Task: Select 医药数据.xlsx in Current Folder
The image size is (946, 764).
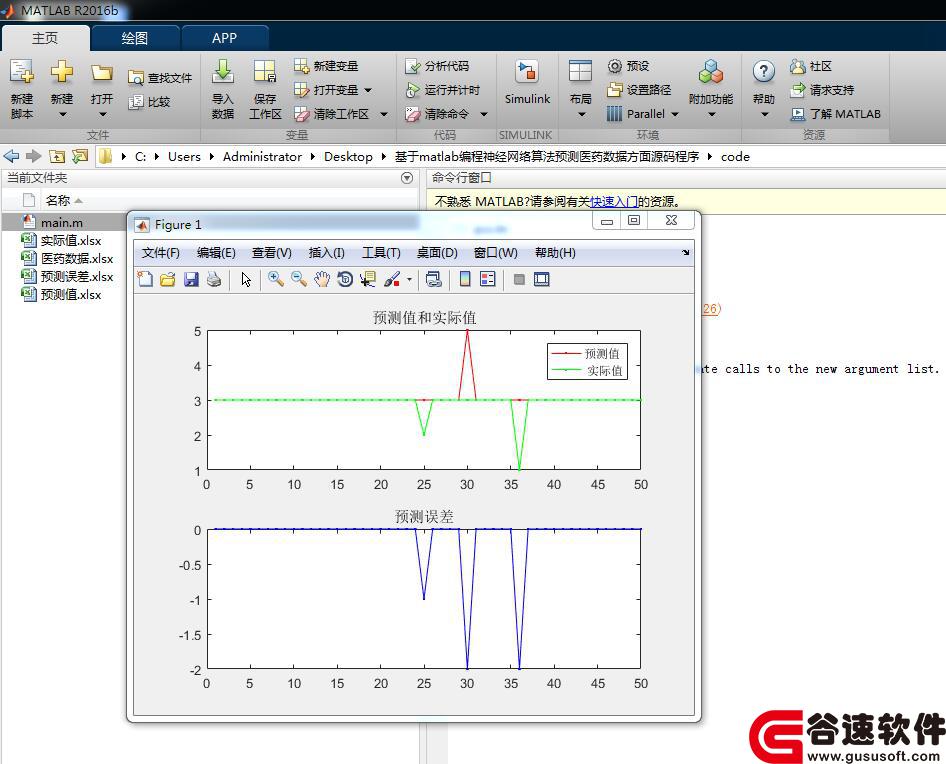Action: tap(77, 258)
